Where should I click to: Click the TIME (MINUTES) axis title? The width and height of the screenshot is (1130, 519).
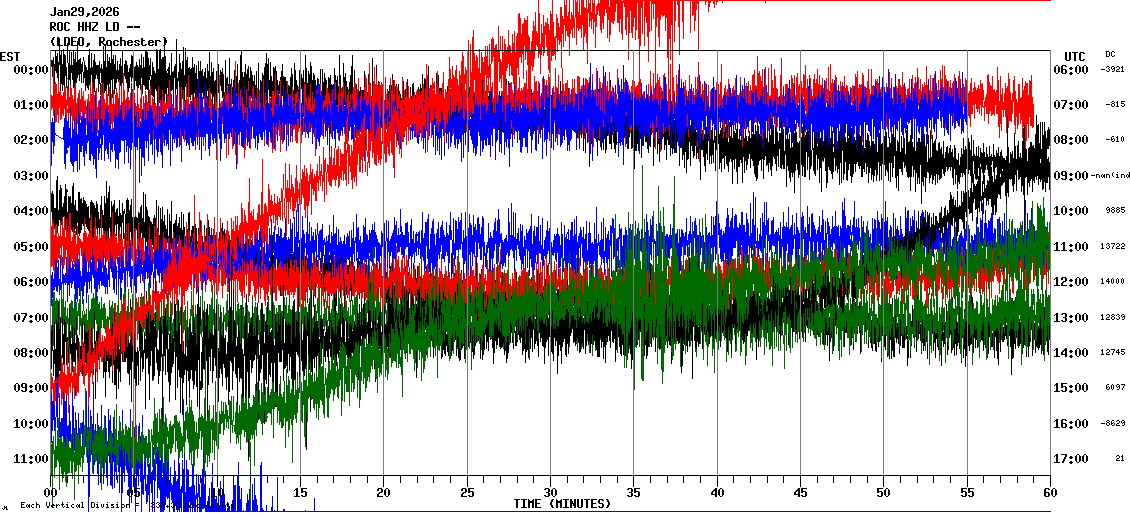point(562,504)
